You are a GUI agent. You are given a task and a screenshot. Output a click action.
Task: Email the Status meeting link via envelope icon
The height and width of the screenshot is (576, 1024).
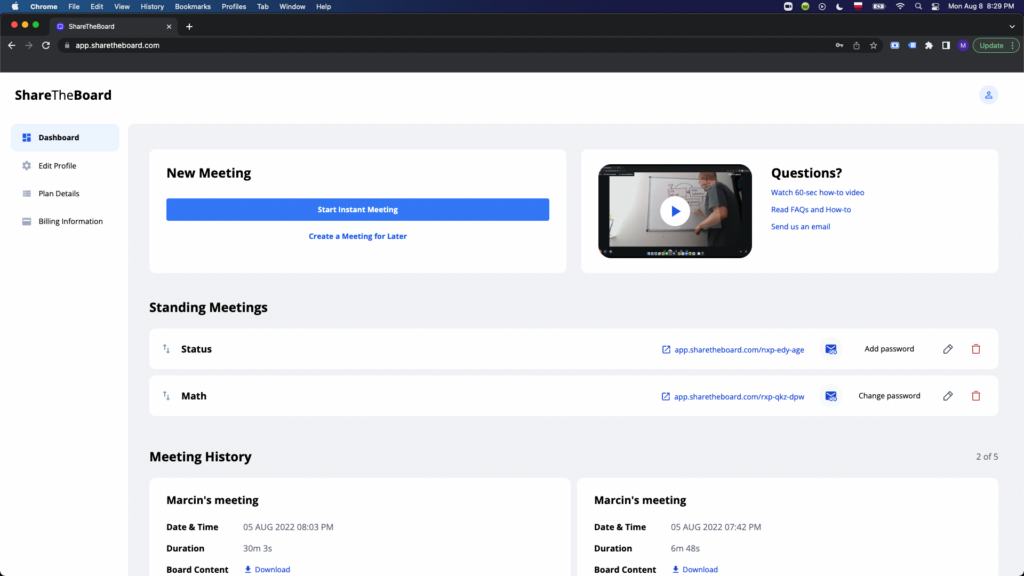point(831,349)
